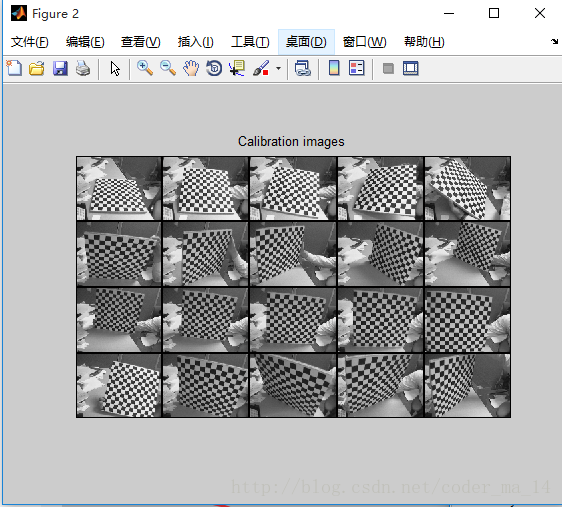Enable the Rotate 3D tool
The width and height of the screenshot is (562, 507).
pyautogui.click(x=214, y=68)
